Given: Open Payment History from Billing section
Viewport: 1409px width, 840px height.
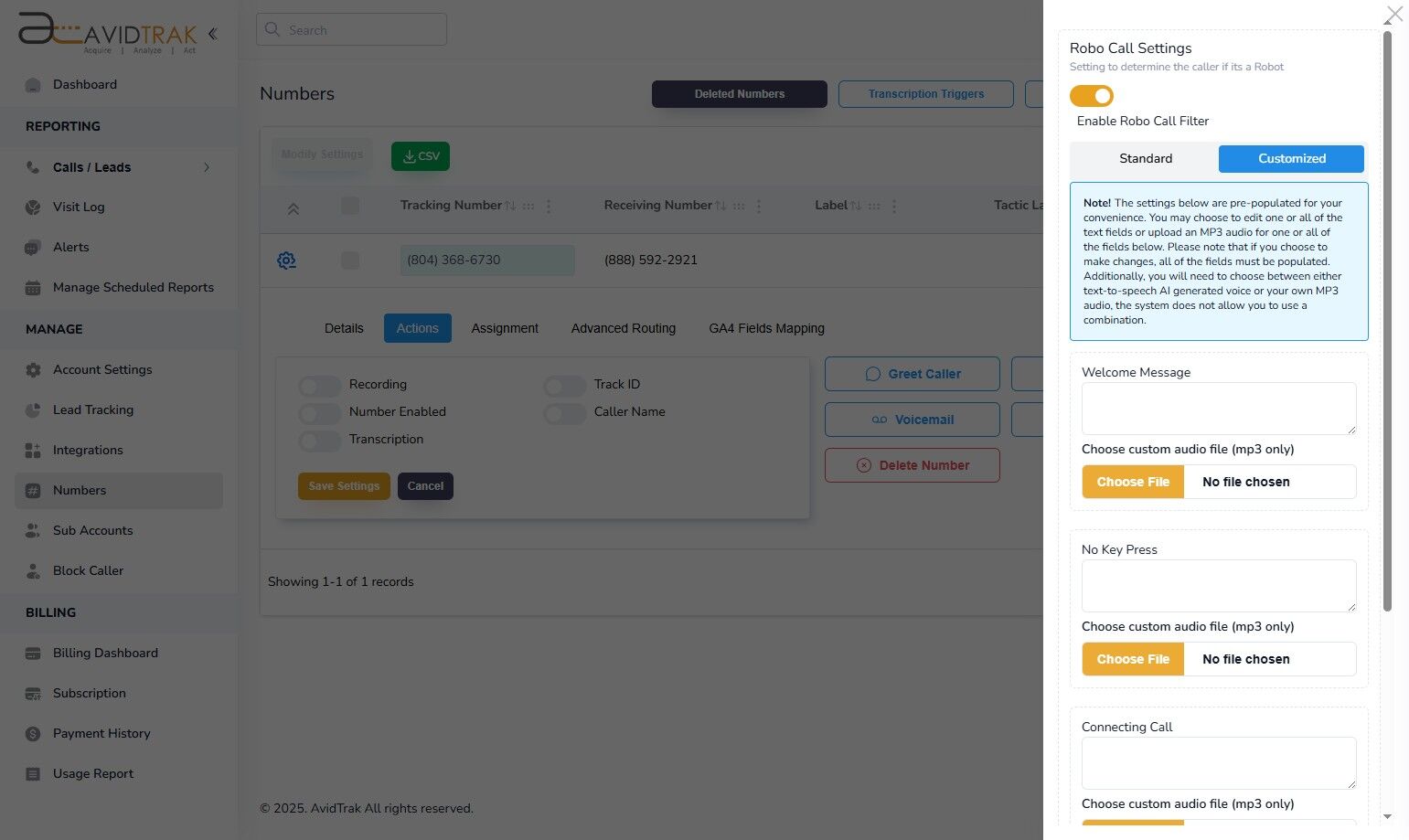Looking at the screenshot, I should 101,733.
